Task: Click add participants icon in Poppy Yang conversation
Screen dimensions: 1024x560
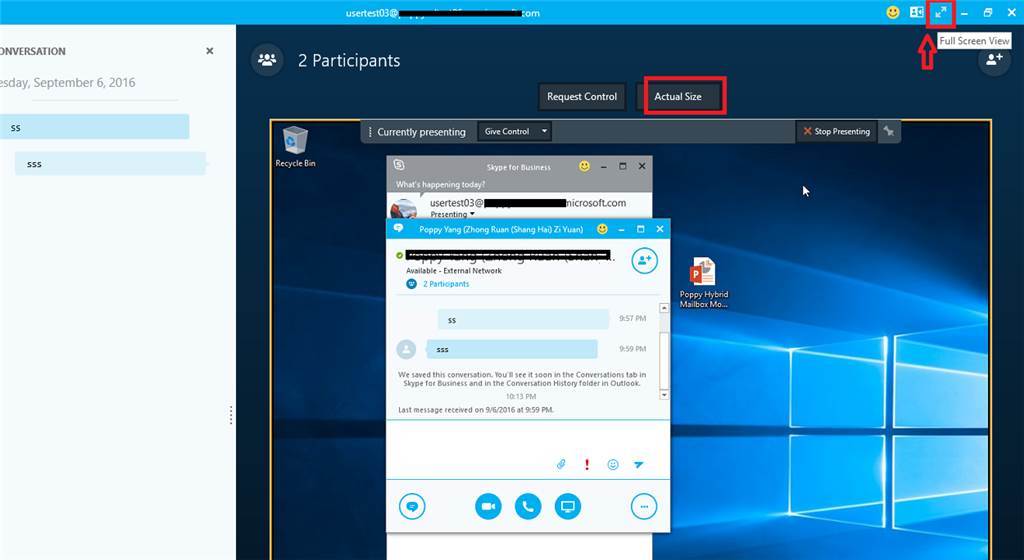Action: tap(645, 260)
